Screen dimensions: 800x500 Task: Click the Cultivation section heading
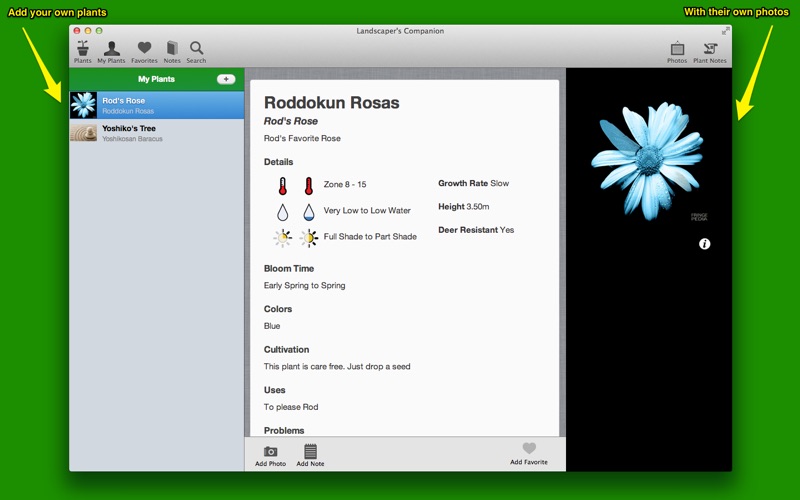click(x=286, y=349)
